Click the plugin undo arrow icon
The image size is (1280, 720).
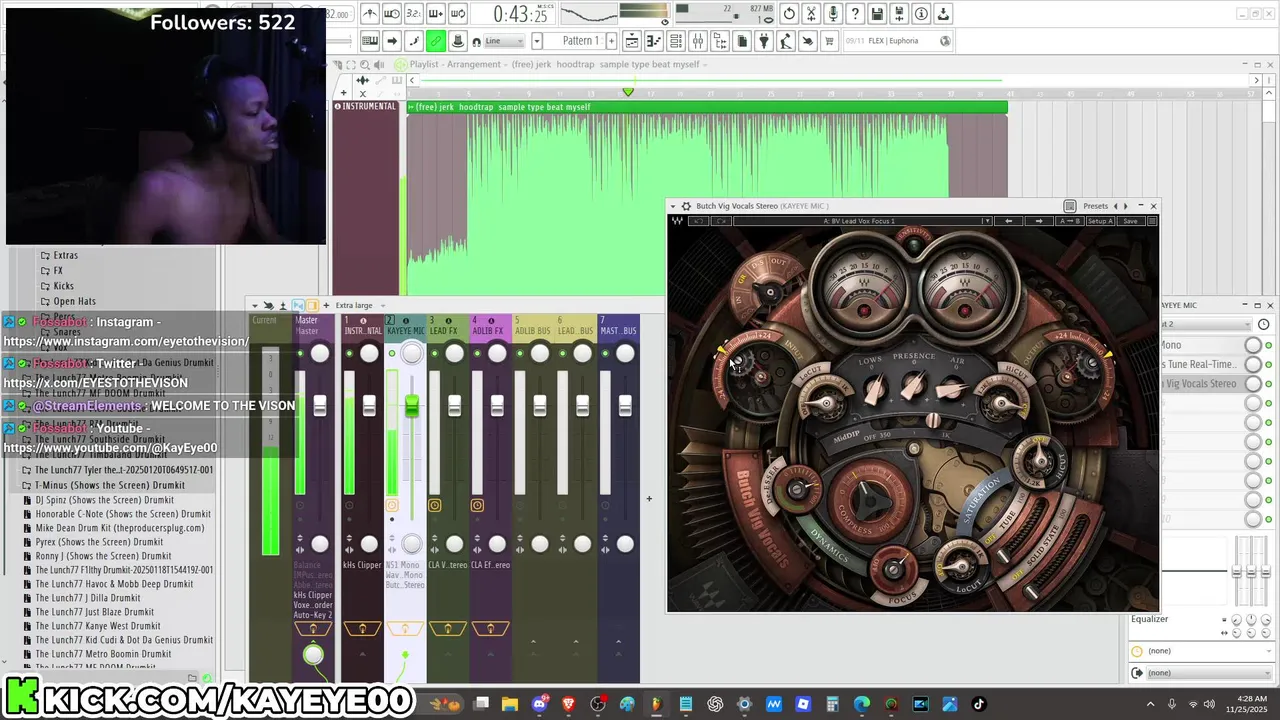[x=699, y=221]
